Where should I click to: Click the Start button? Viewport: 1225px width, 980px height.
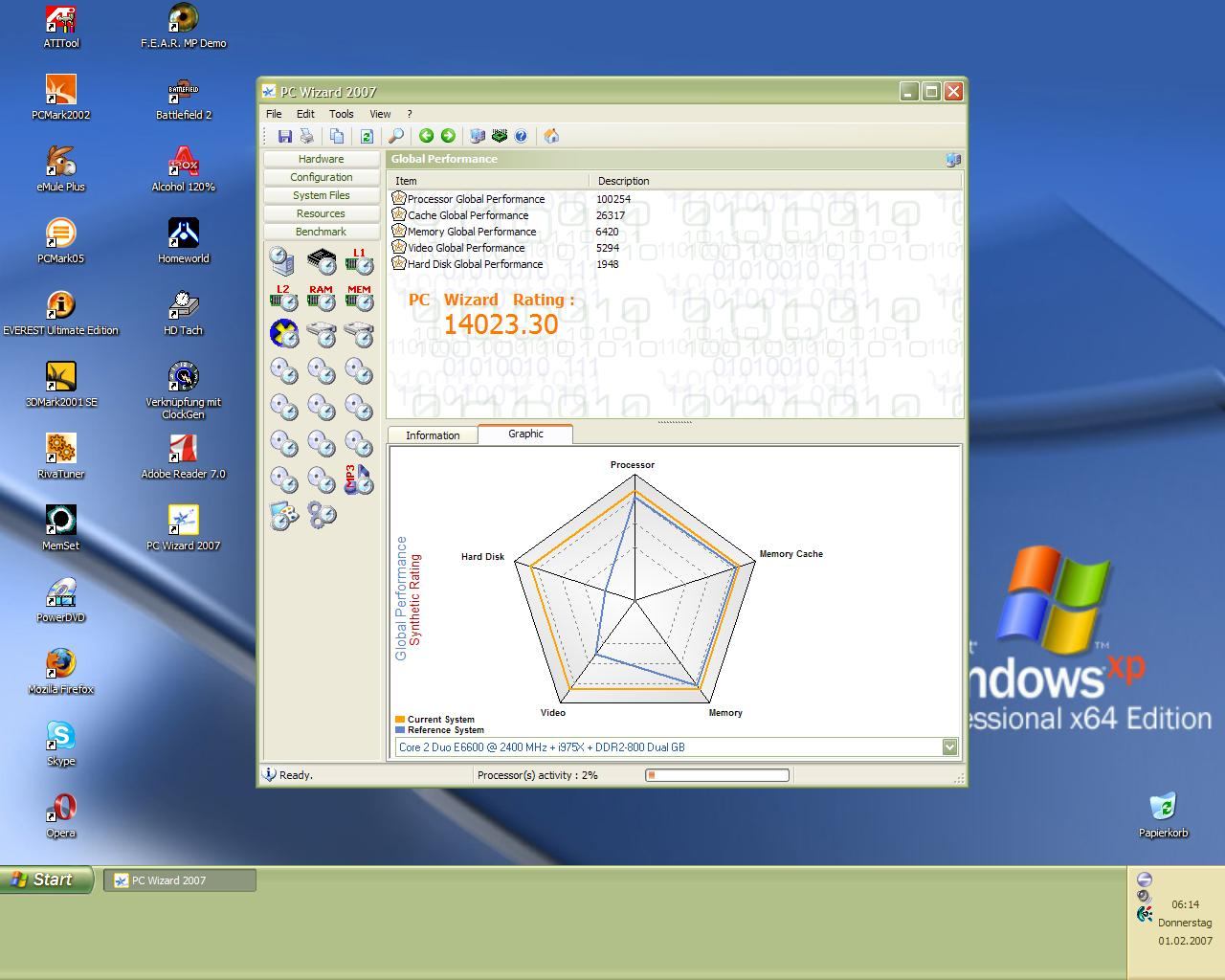click(x=47, y=880)
